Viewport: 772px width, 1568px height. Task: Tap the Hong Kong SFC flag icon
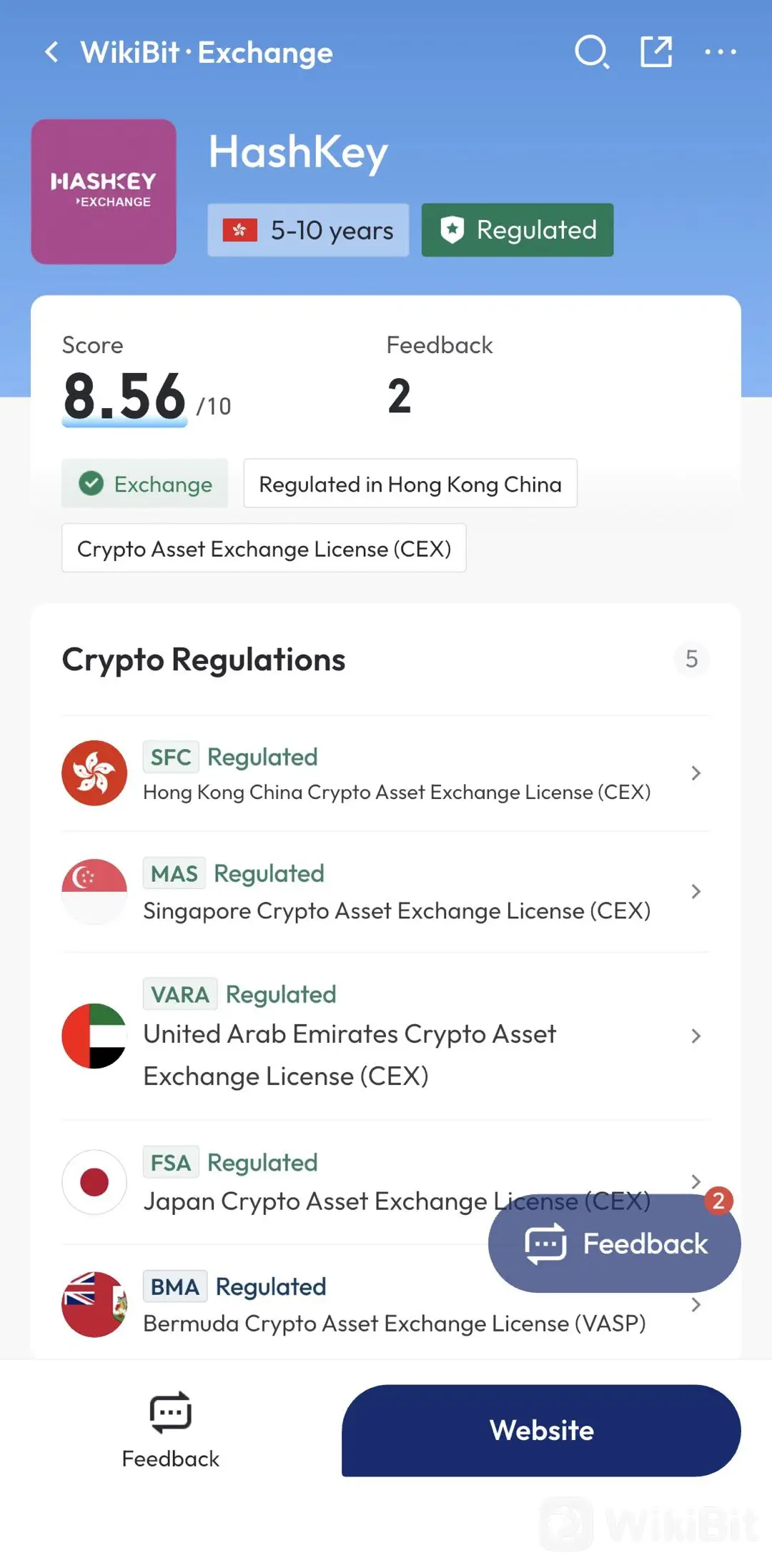[94, 773]
